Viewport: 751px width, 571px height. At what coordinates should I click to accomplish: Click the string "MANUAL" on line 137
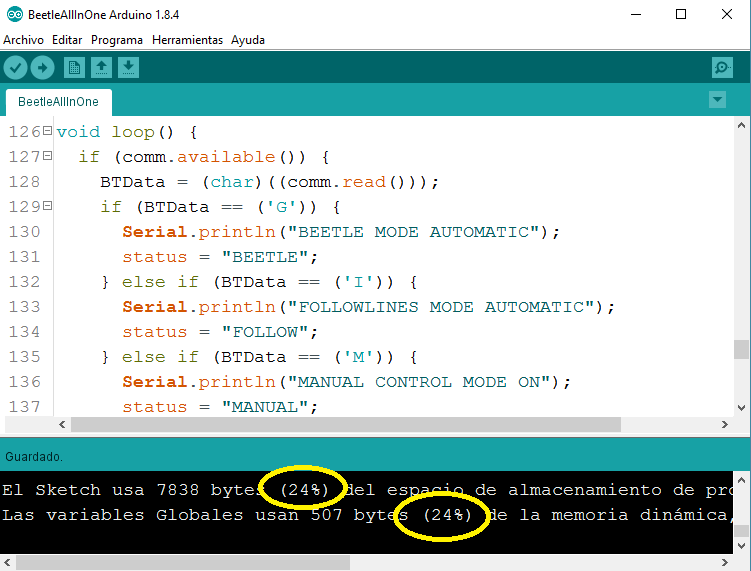click(x=265, y=407)
